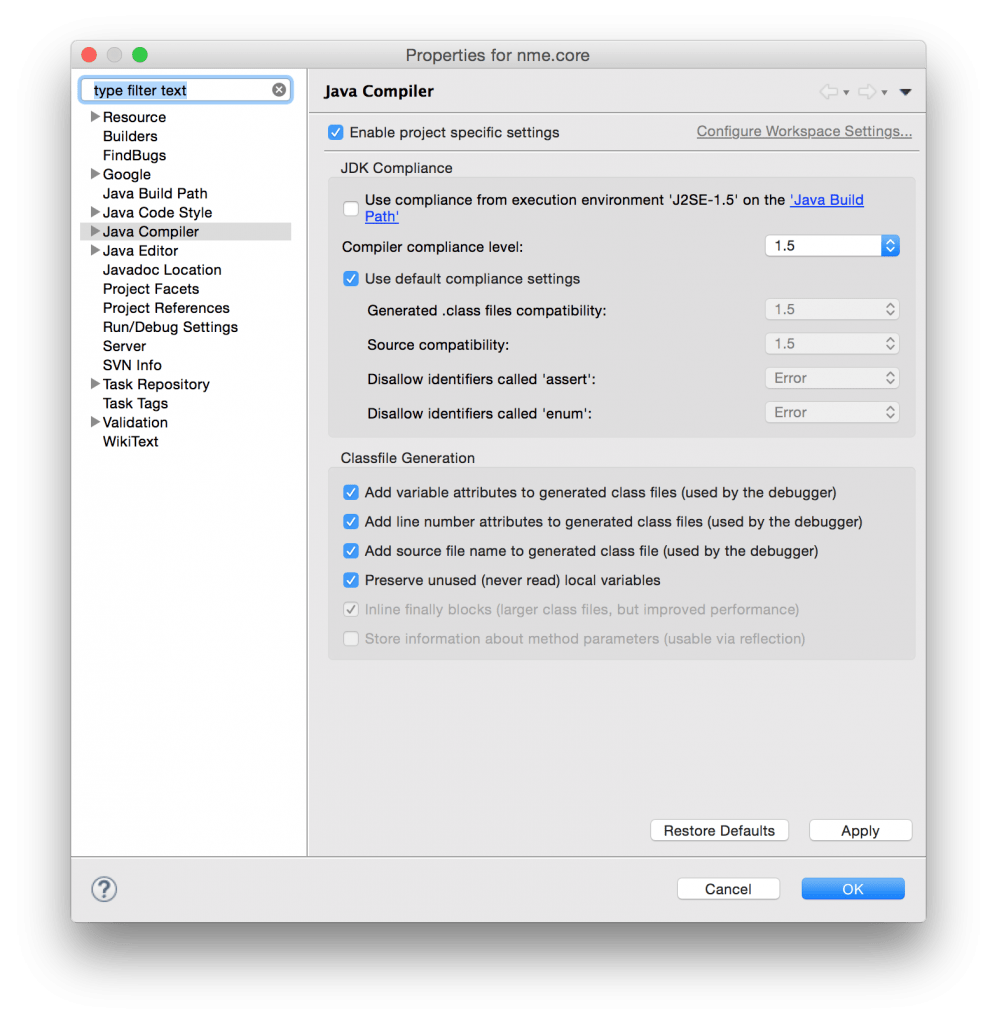The width and height of the screenshot is (997, 1024).
Task: Open the Run/Debug Settings page
Action: (x=170, y=327)
